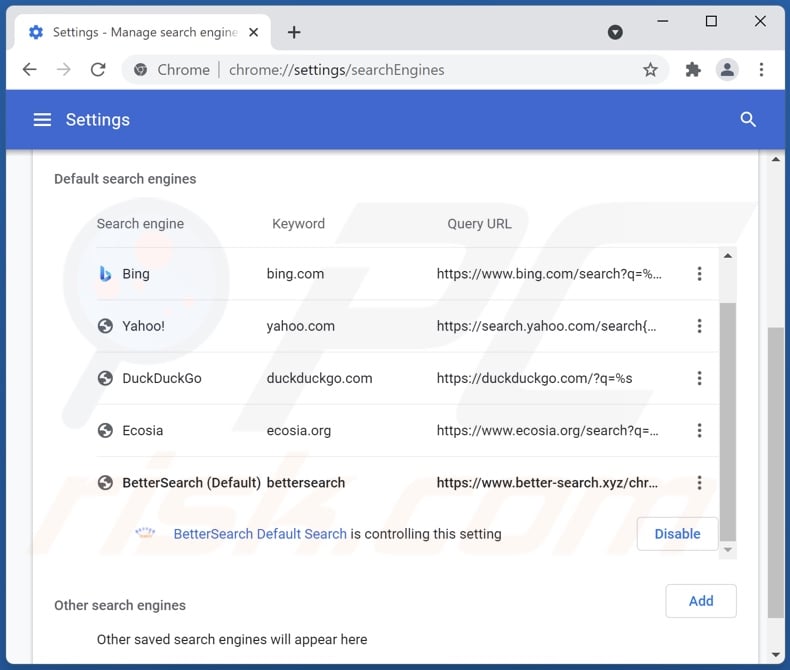Click the Yahoo! globe icon
The image size is (790, 670).
(x=105, y=326)
